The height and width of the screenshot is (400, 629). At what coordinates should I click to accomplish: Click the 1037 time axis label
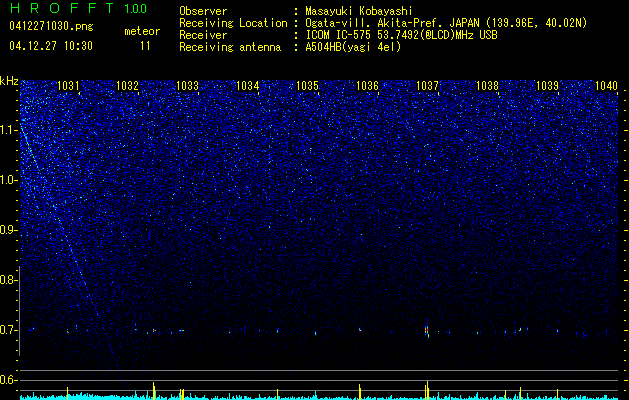pos(428,85)
